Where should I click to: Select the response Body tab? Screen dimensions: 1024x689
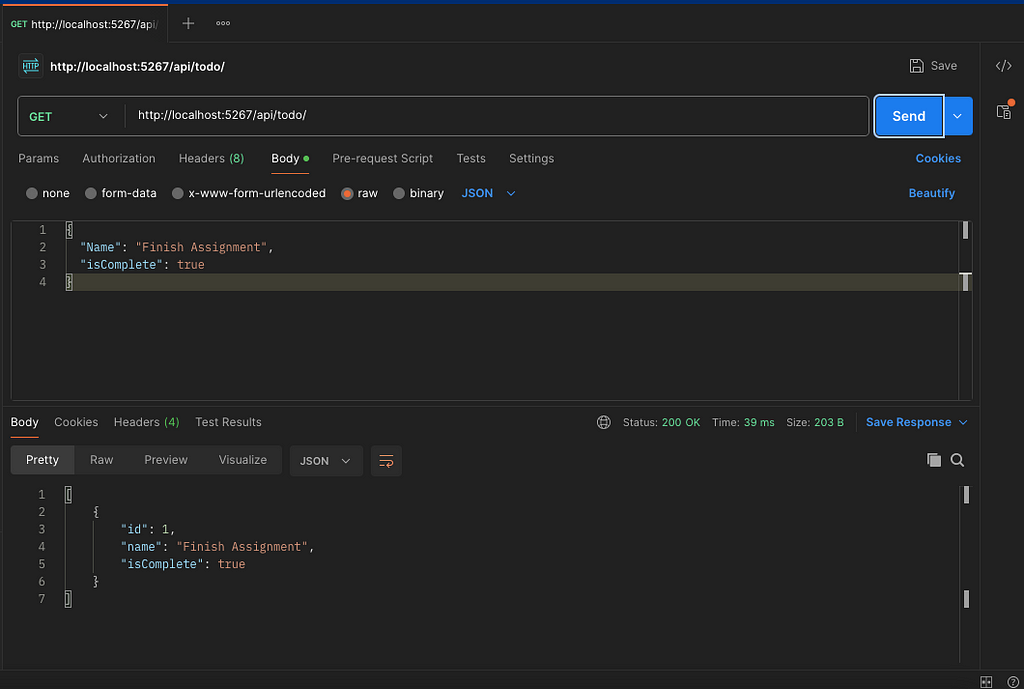(x=25, y=423)
